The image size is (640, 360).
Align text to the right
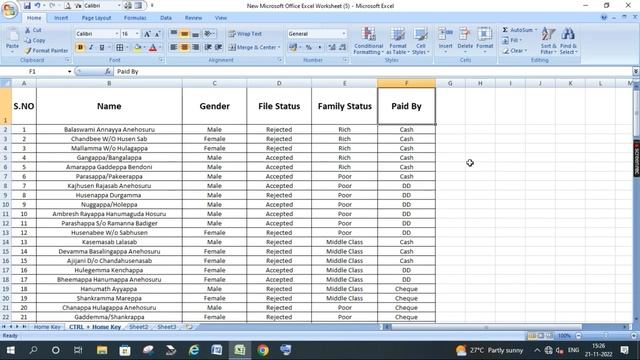[196, 48]
